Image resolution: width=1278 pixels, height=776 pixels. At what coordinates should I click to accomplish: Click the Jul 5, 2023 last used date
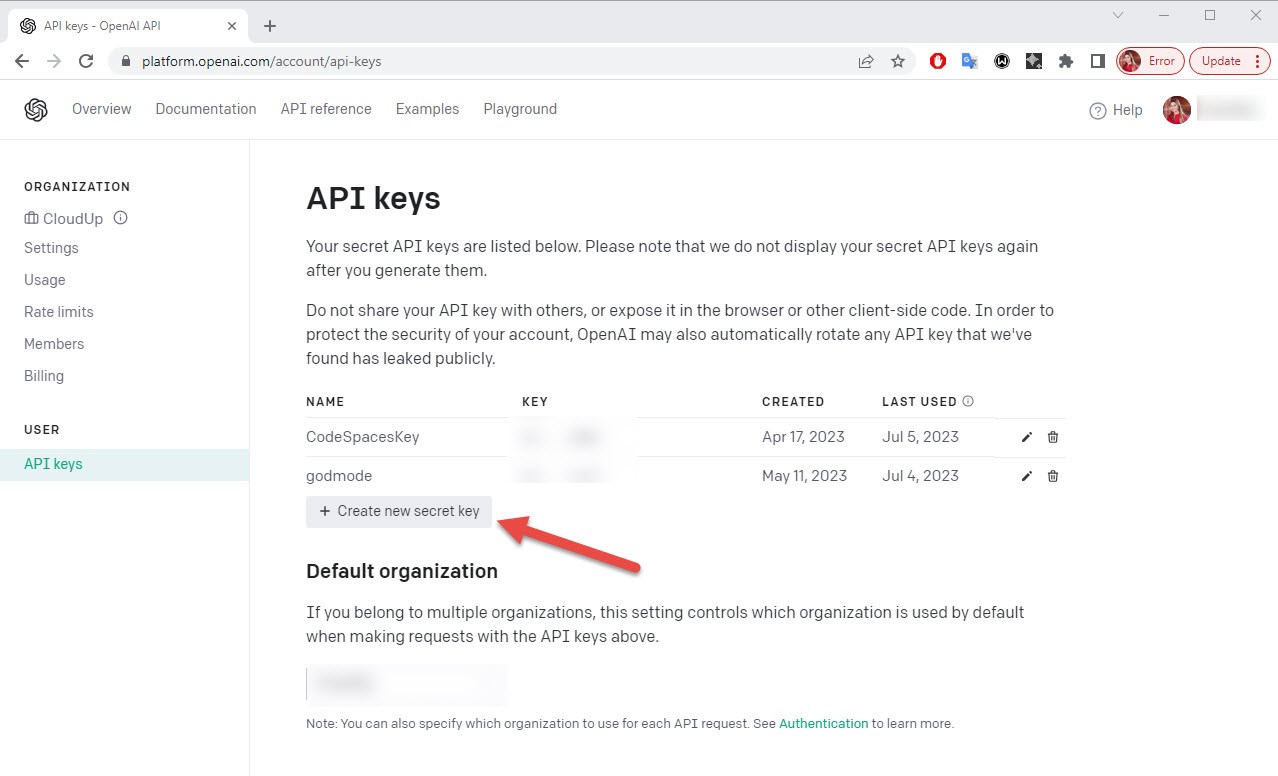(920, 437)
